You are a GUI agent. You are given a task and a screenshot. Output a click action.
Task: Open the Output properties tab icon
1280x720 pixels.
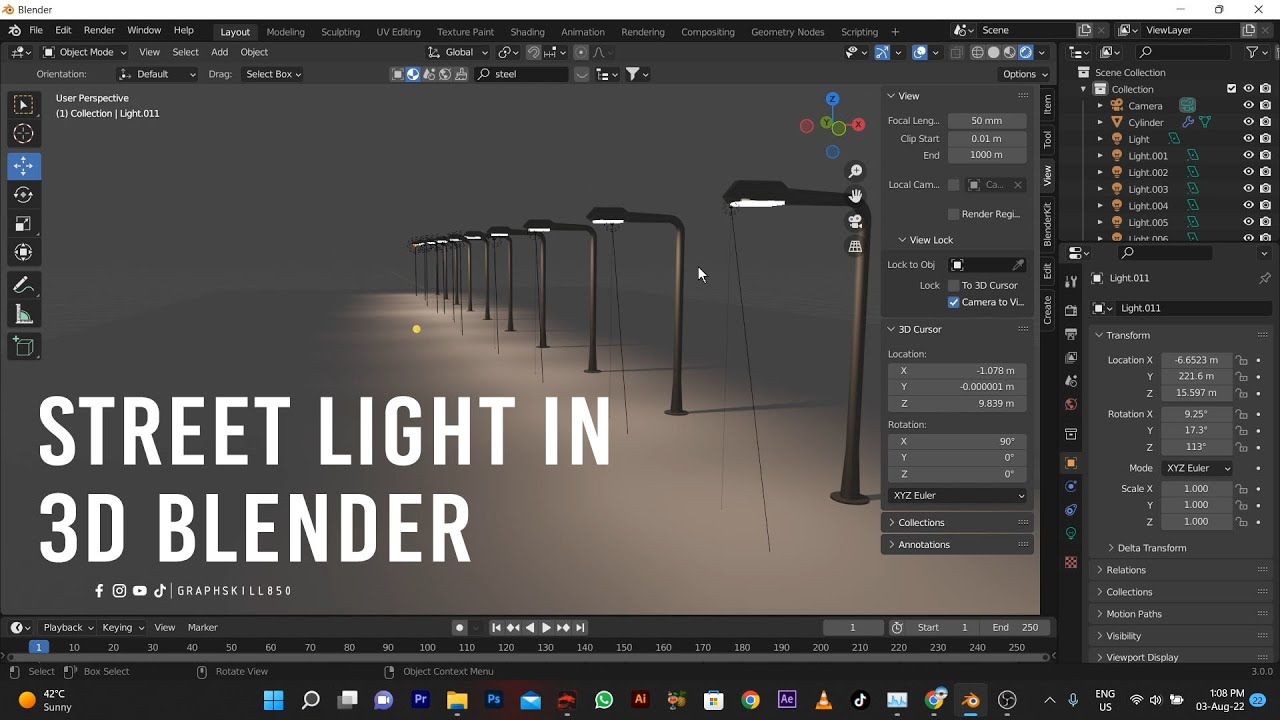coord(1071,334)
